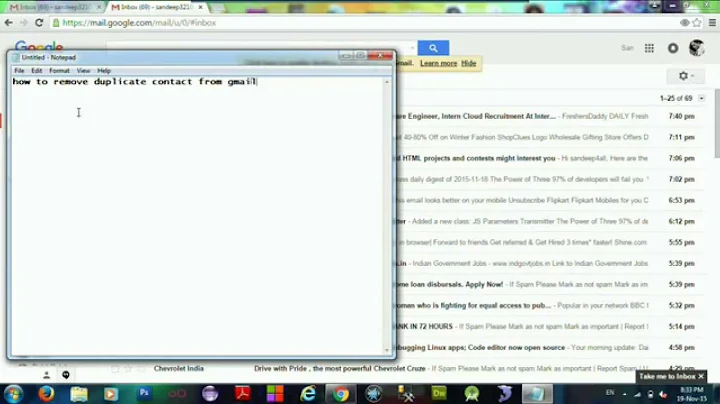Close the active Inbox (69) tab
The width and height of the screenshot is (720, 404).
coord(200,7)
